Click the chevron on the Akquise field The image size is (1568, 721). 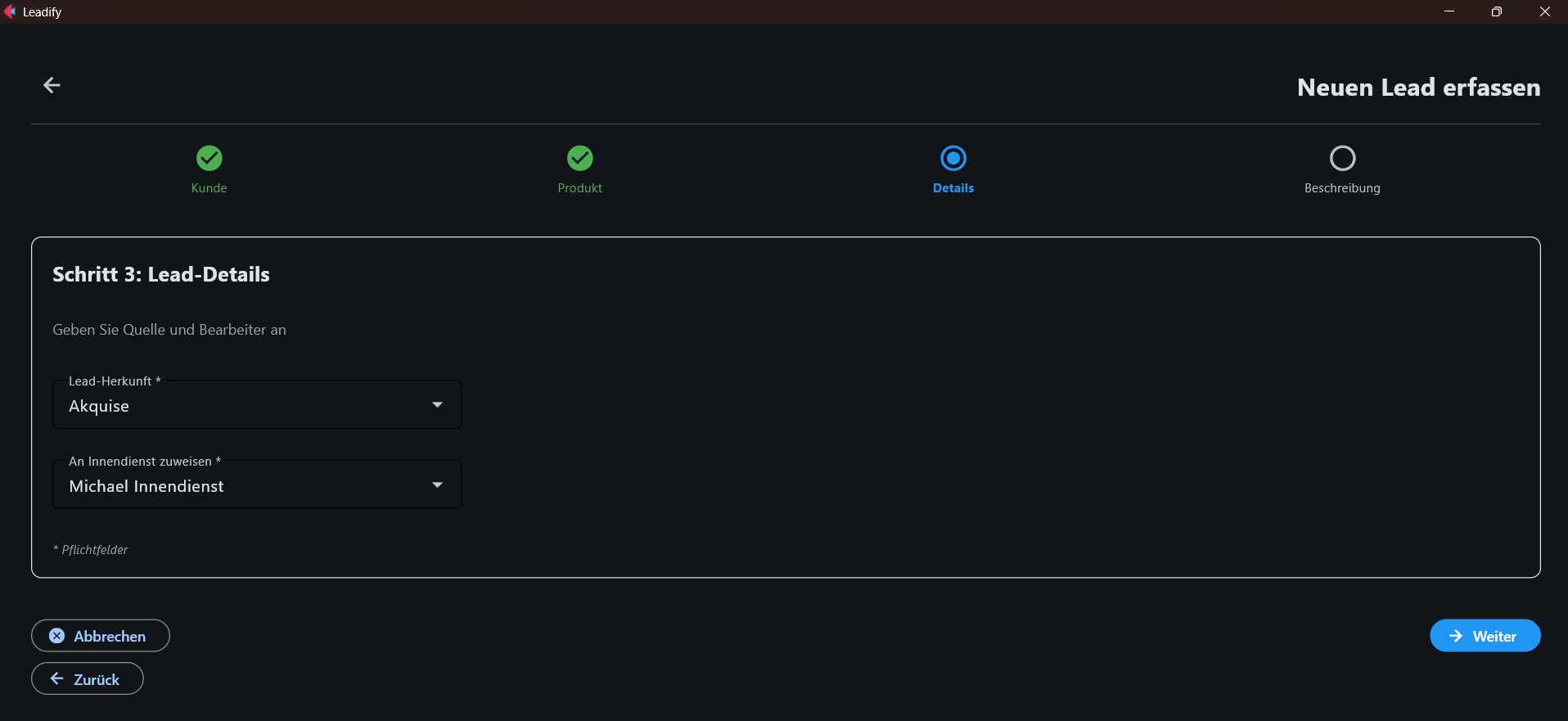[x=438, y=404]
